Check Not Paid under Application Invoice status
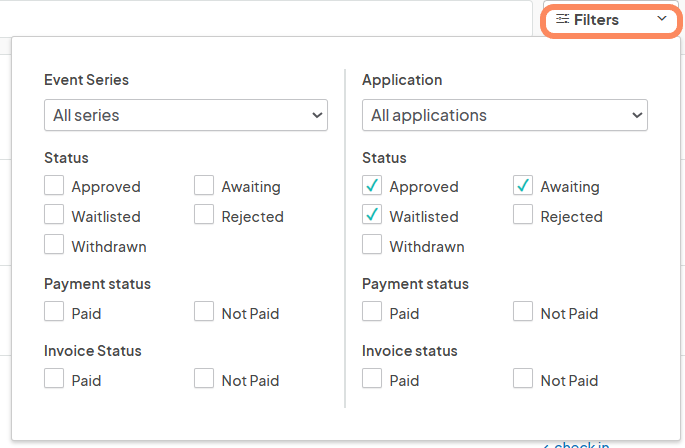This screenshot has width=685, height=448. (x=523, y=378)
